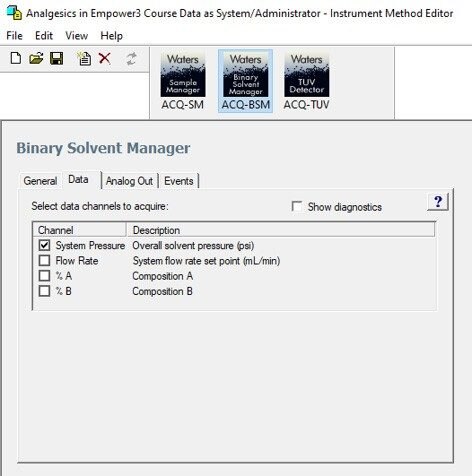Click 'Overall solvent pressure (psi)' description
The height and width of the screenshot is (476, 472).
(193, 246)
